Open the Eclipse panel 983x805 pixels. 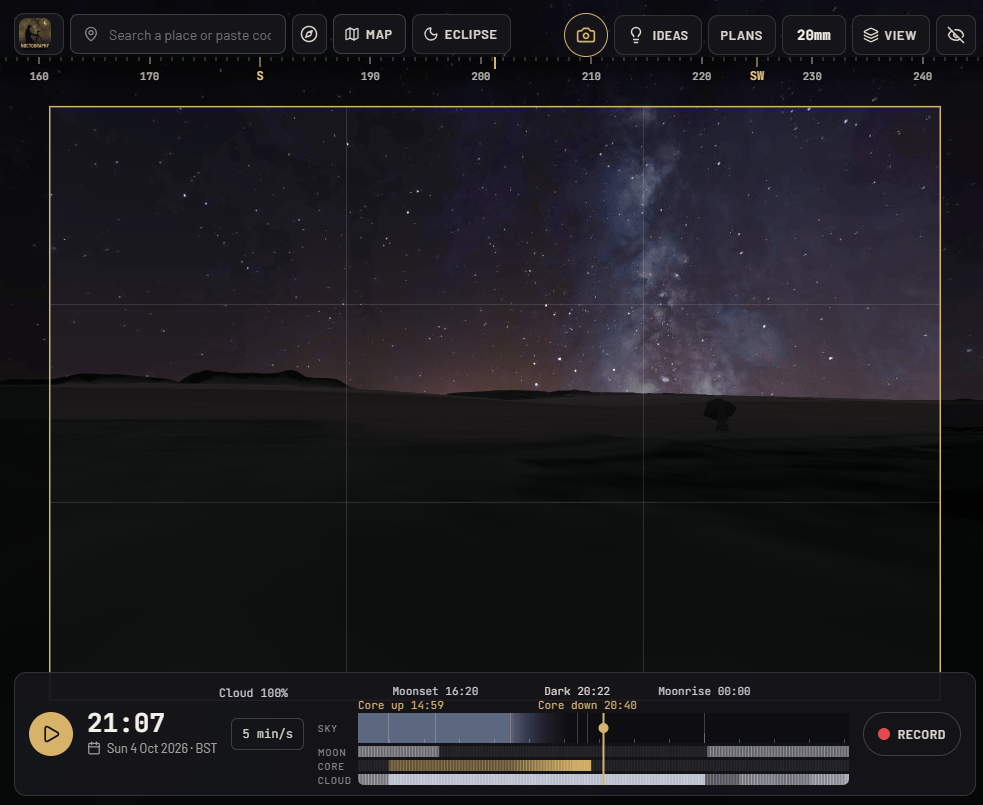[461, 34]
